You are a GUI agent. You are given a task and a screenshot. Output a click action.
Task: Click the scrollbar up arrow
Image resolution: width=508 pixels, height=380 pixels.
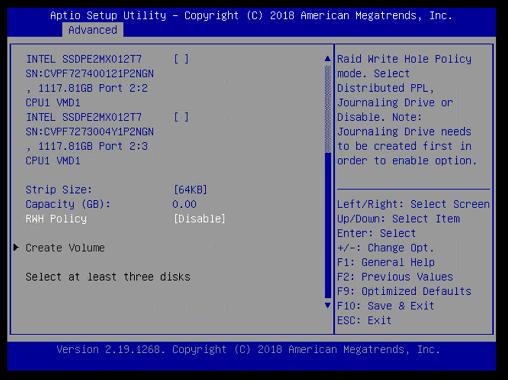[328, 59]
